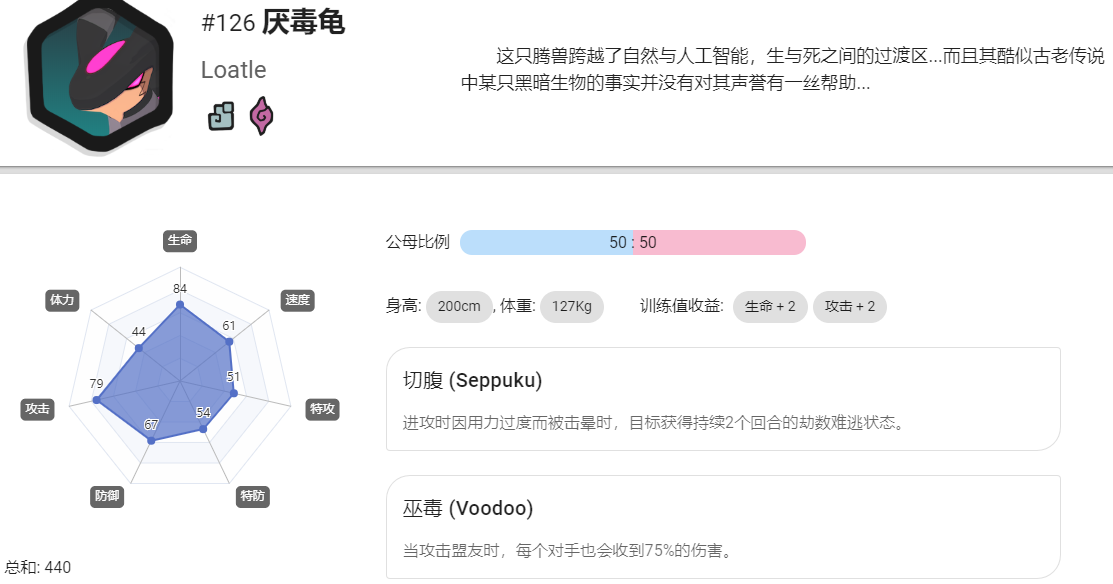
Task: Click the 生命 + 2 training chip
Action: [769, 307]
